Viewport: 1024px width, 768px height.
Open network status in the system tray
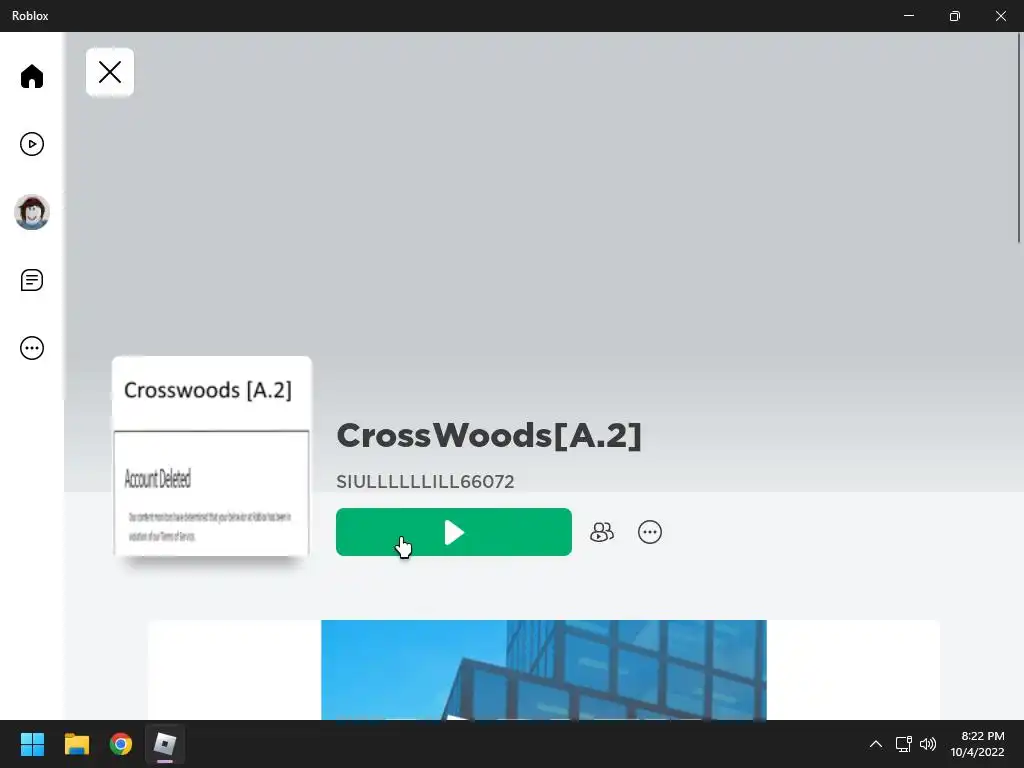tap(903, 744)
